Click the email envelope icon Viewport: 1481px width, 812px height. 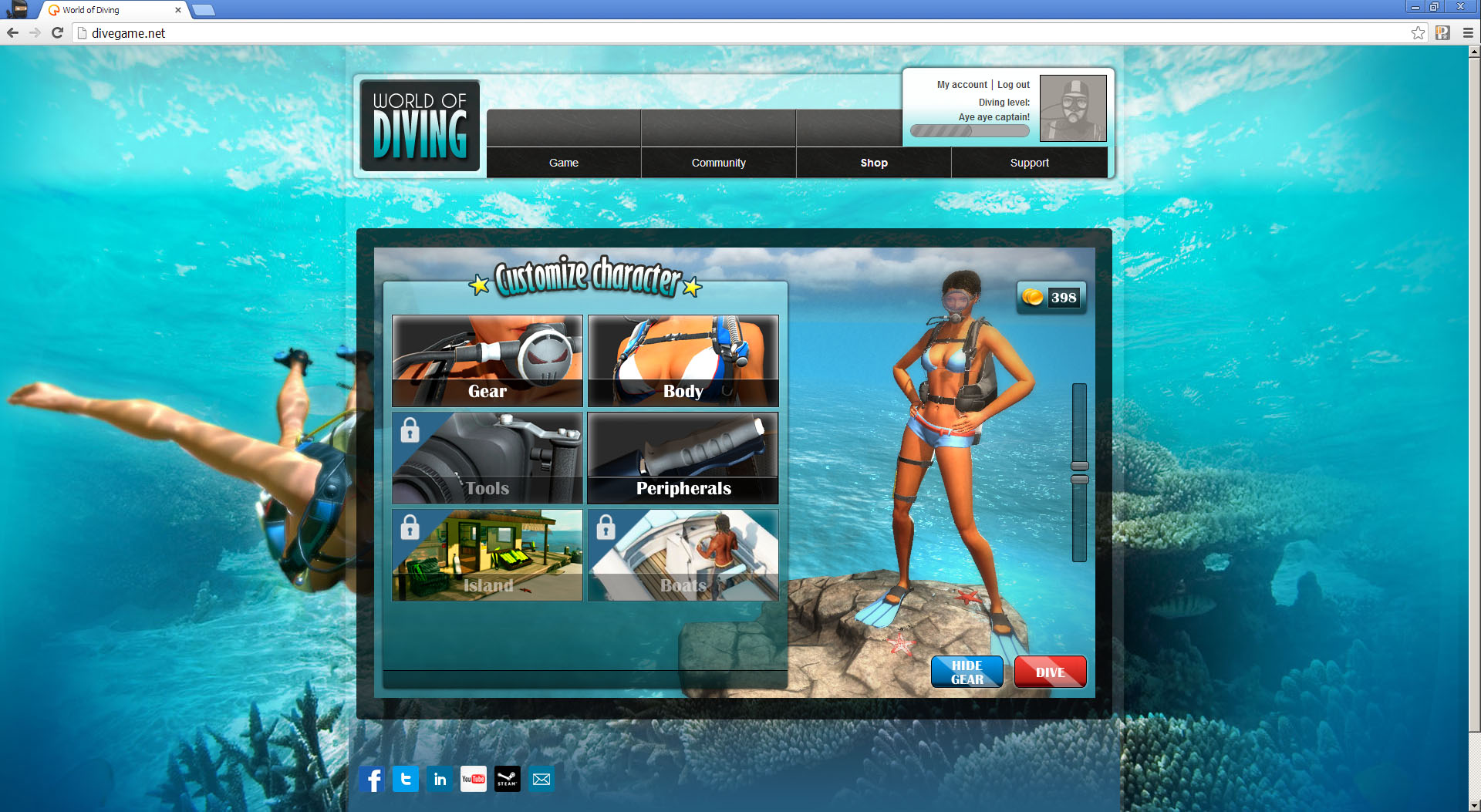click(541, 779)
